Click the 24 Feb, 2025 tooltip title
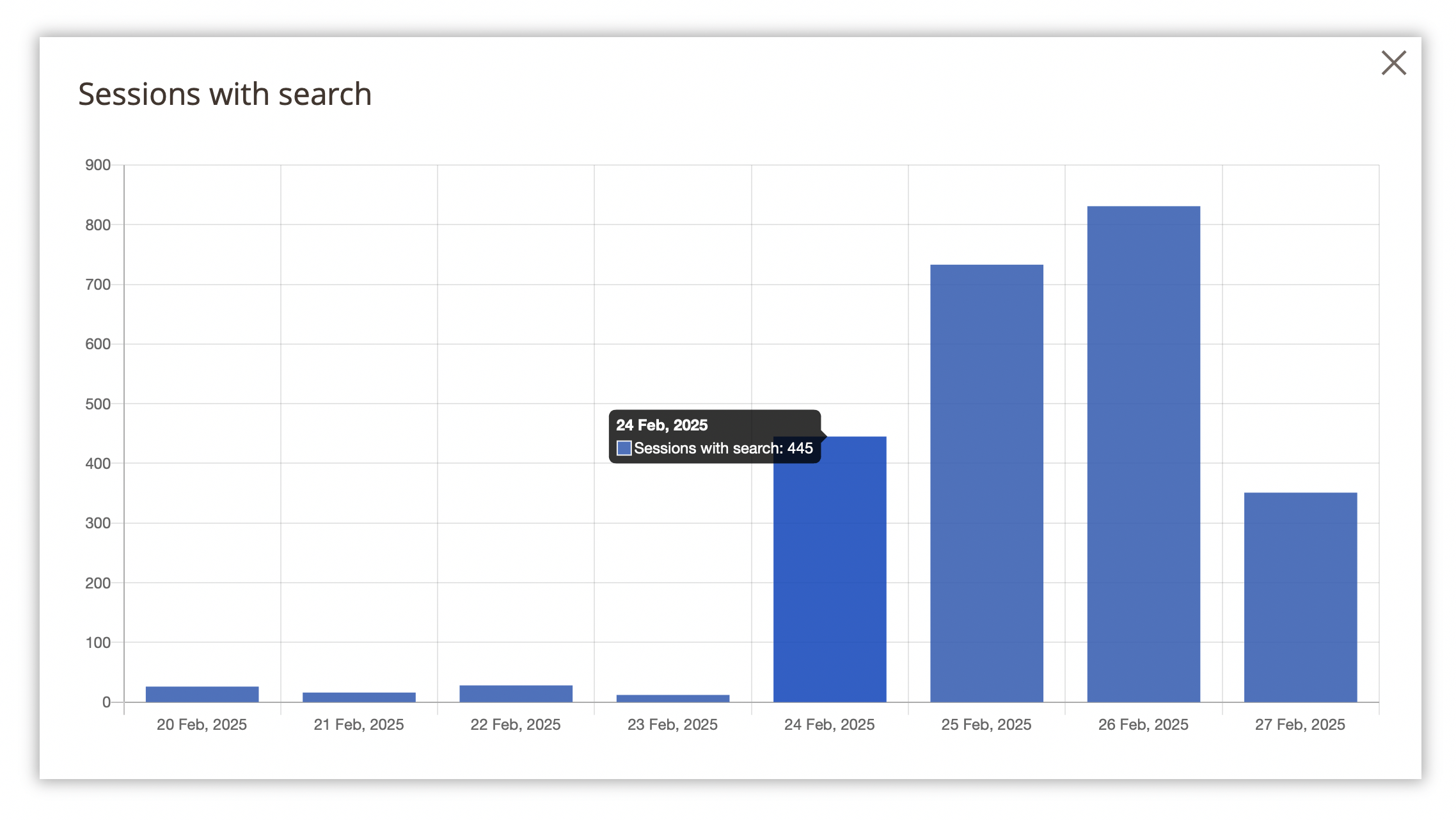Viewport: 1456px width, 820px height. 661,425
